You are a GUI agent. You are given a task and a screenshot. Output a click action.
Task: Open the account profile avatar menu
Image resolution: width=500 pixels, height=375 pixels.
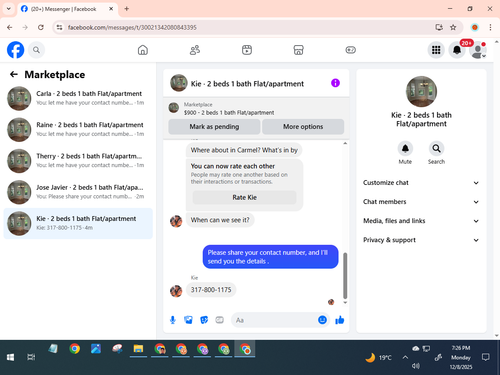478,50
